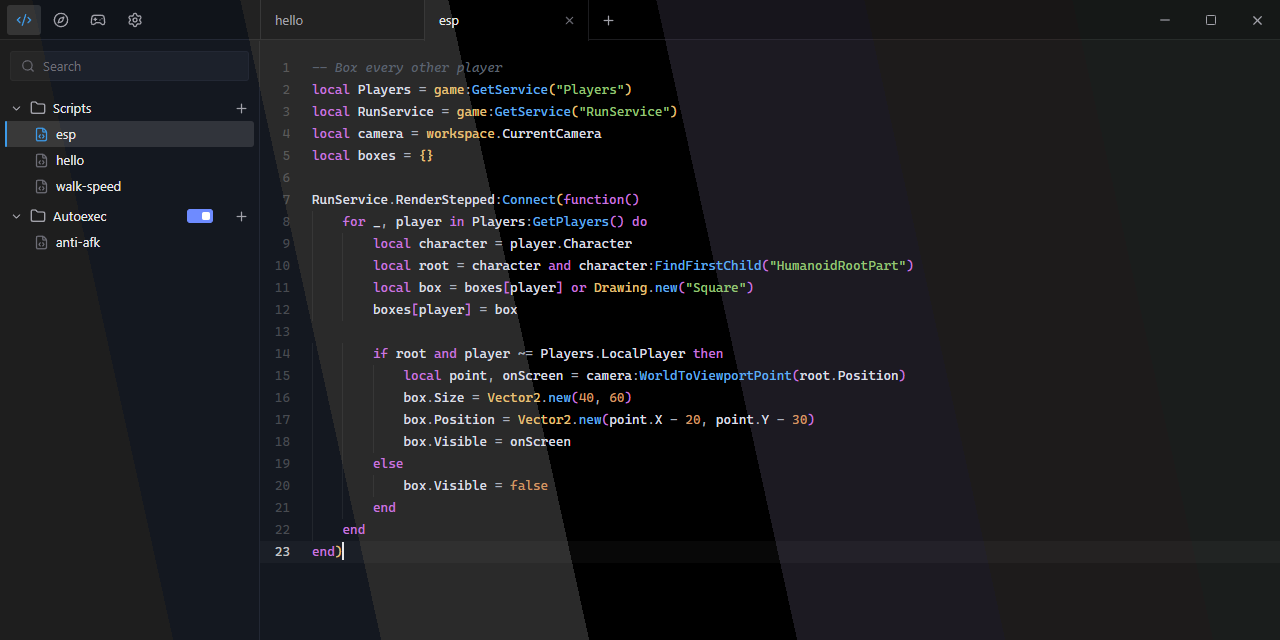This screenshot has height=640, width=1280.
Task: Click "LocalPlayer" on line 14
Action: click(643, 353)
